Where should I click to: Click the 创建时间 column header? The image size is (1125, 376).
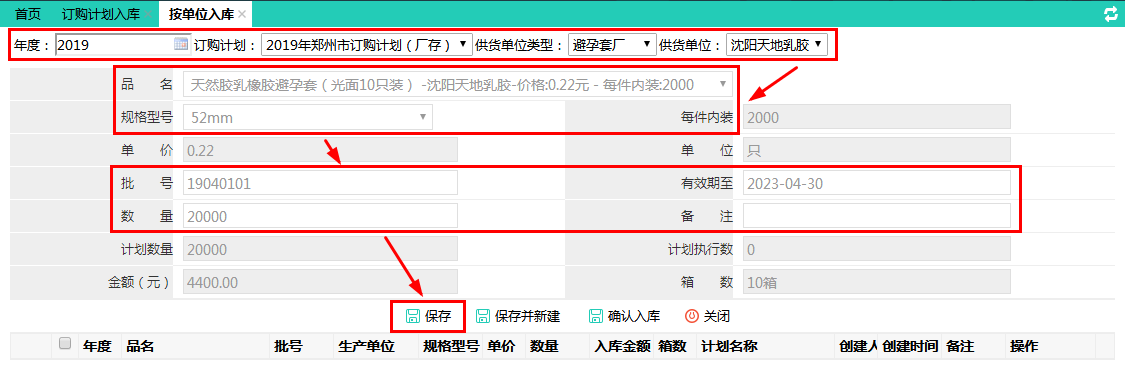tap(910, 347)
